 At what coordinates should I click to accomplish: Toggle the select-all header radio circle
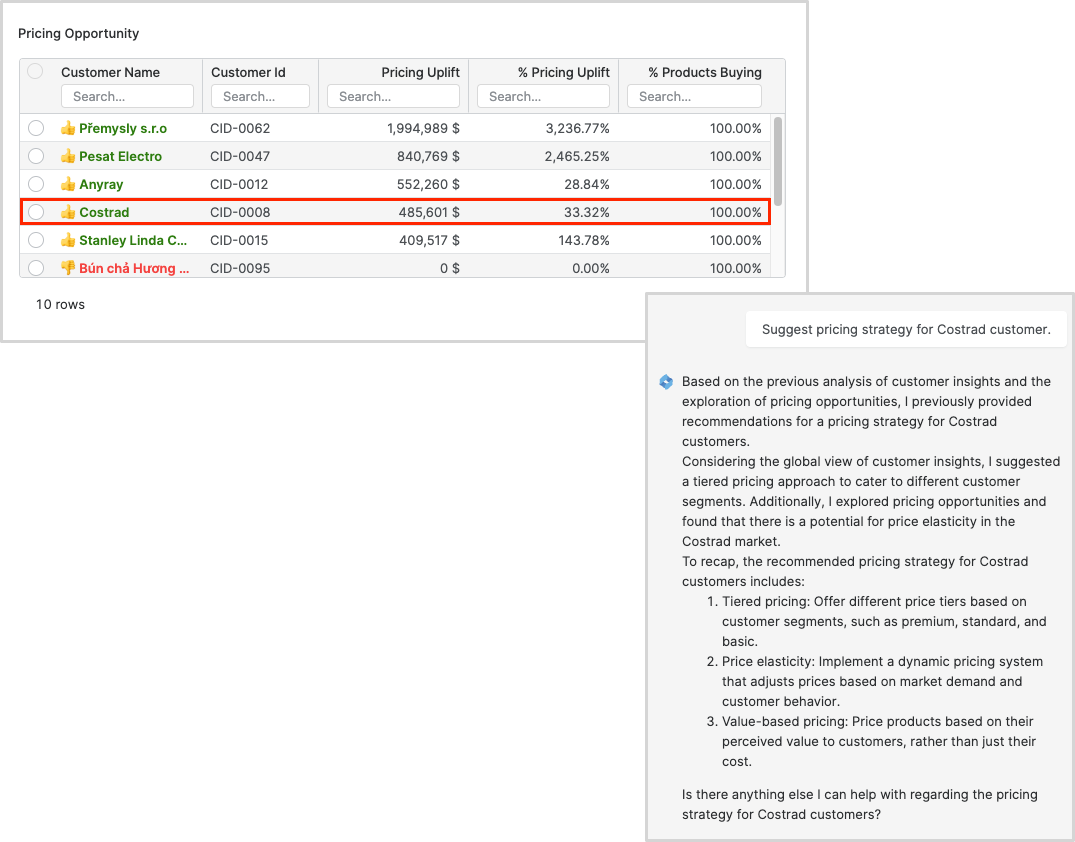pos(35,71)
